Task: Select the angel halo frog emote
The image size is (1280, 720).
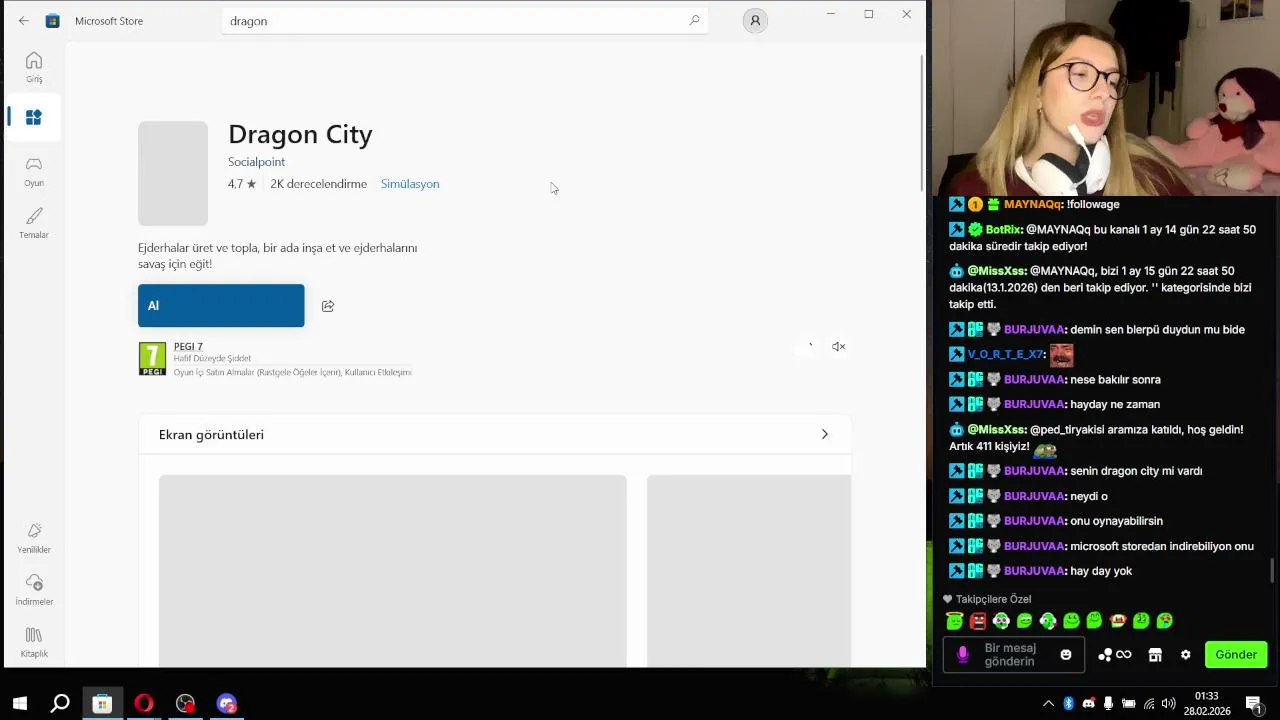Action: (954, 621)
